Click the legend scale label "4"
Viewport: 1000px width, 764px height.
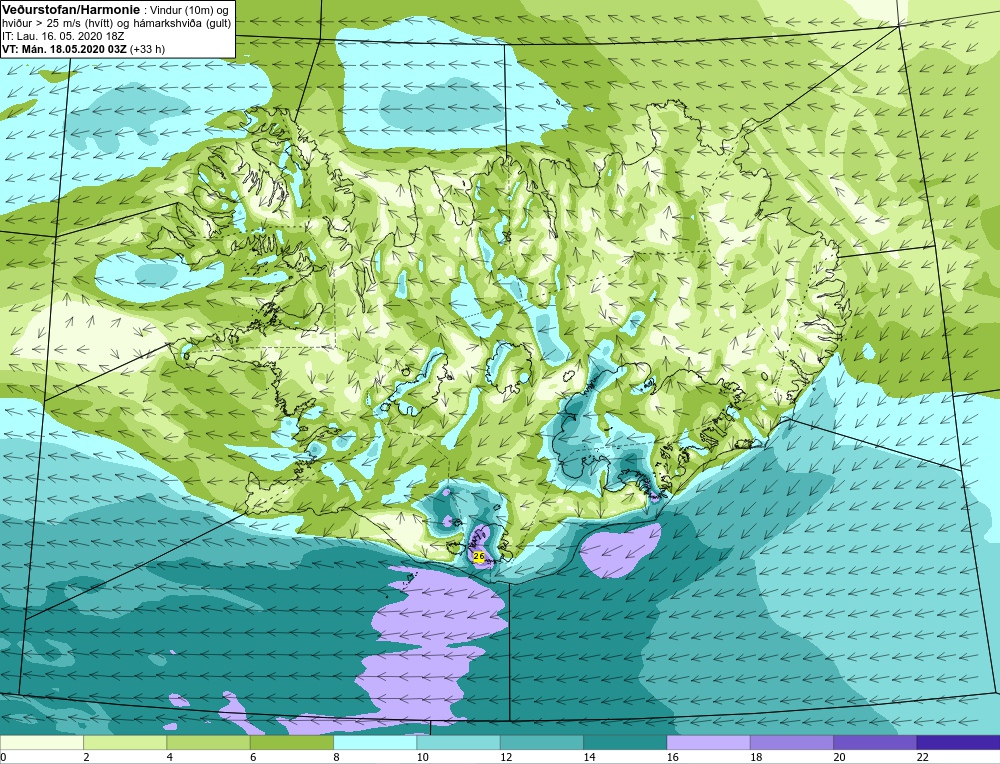click(170, 758)
